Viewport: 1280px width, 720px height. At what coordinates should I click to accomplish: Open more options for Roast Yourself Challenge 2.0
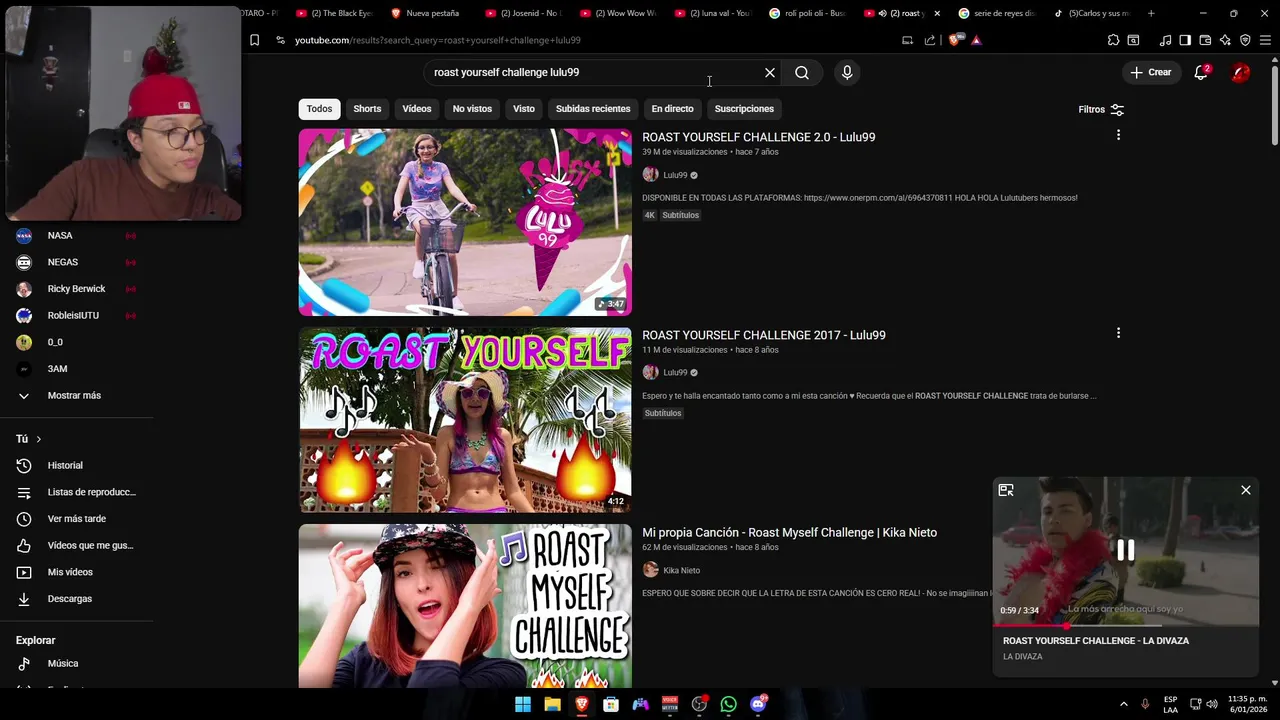coord(1118,135)
